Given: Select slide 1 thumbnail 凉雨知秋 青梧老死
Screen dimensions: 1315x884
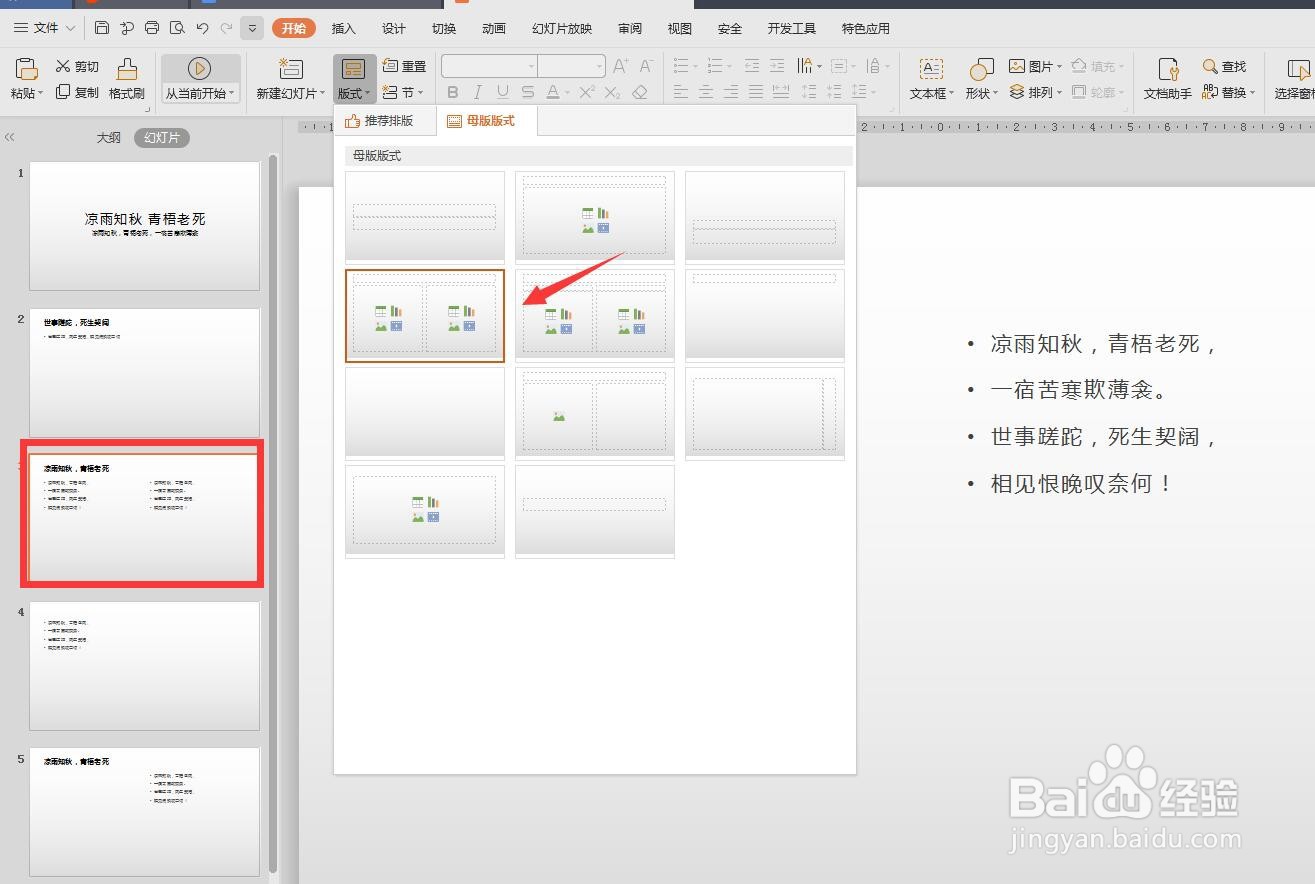Looking at the screenshot, I should point(145,226).
